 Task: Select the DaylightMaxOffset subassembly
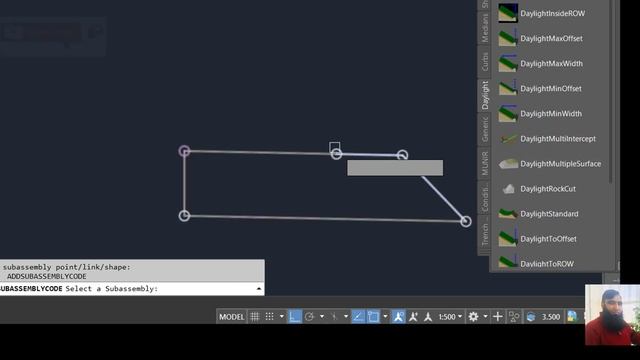540,38
